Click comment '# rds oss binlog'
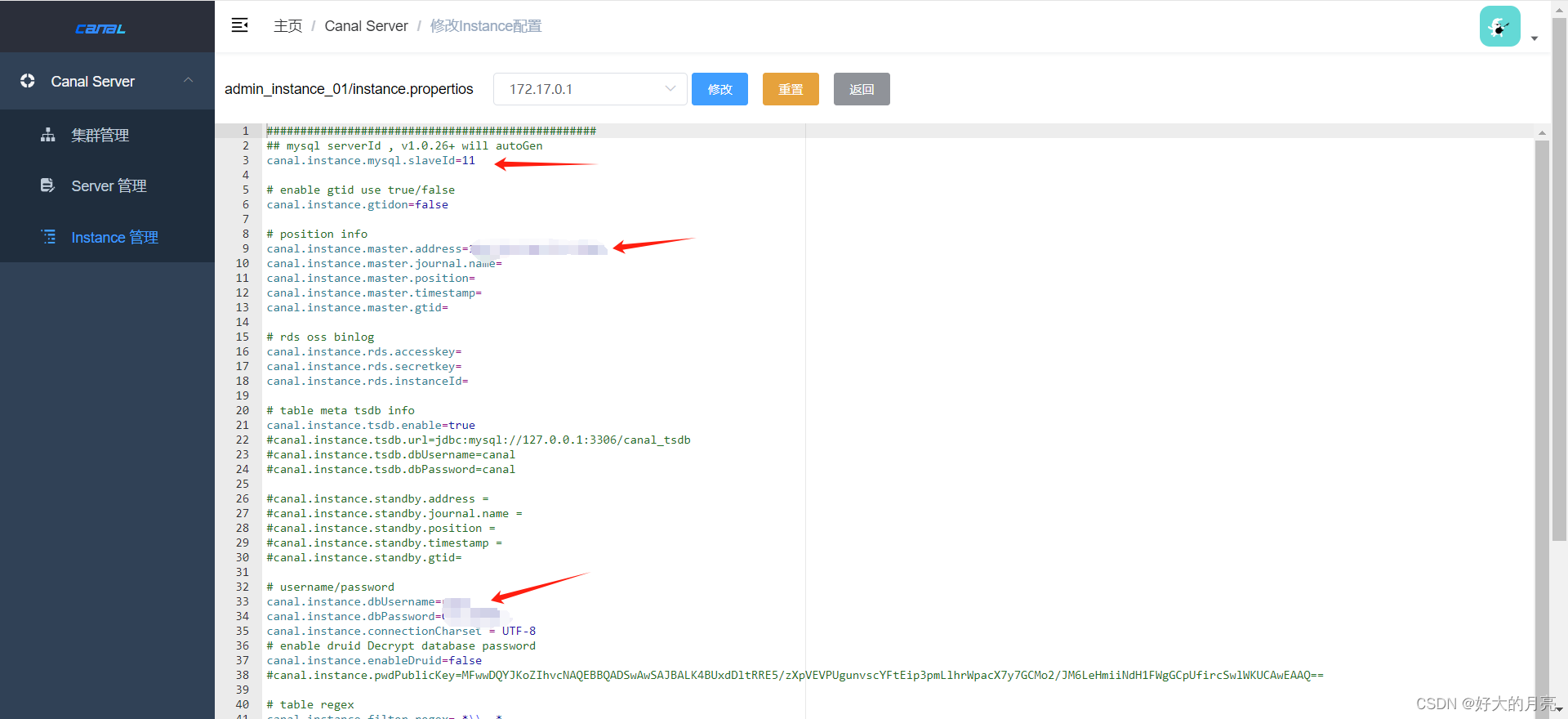The image size is (1568, 719). point(320,337)
